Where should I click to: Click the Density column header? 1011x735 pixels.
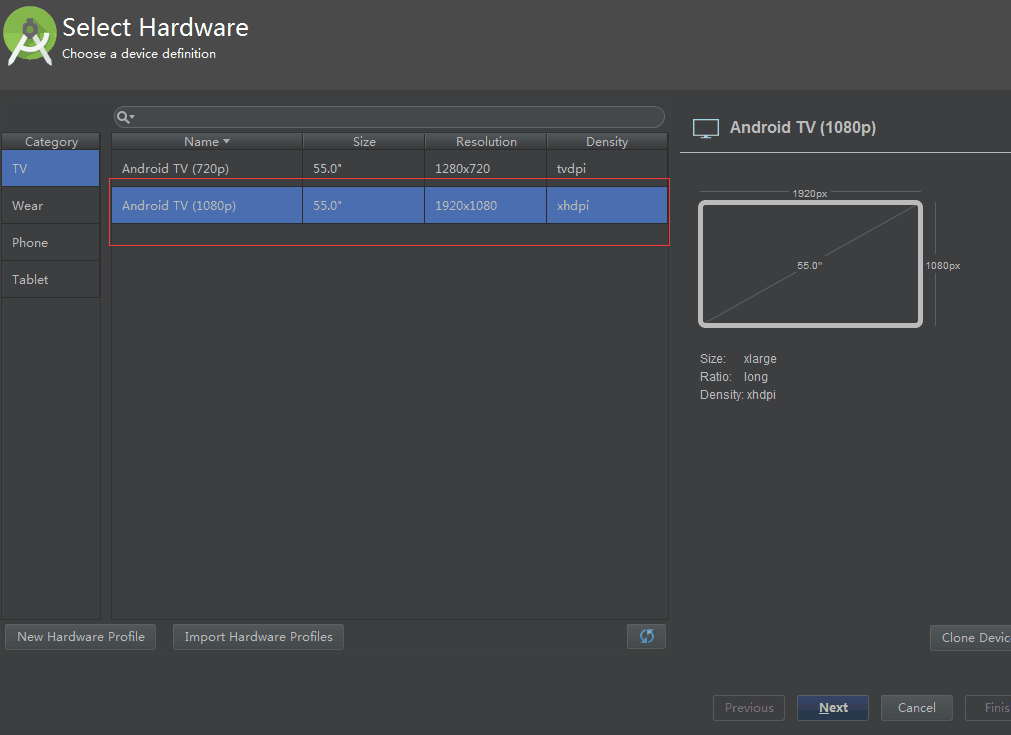point(607,142)
